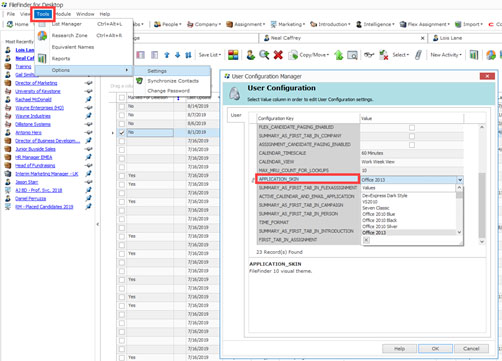Open the Import dropdown

469,24
